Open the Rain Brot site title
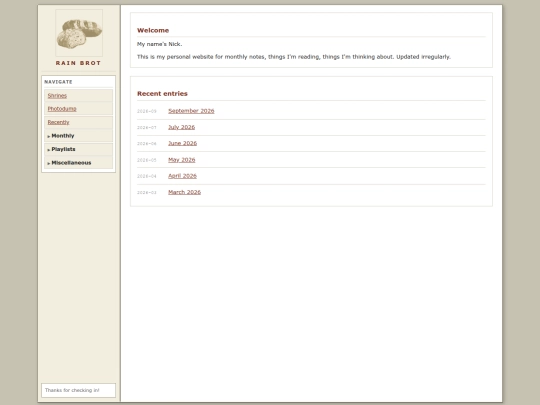540x405 pixels. tap(79, 63)
